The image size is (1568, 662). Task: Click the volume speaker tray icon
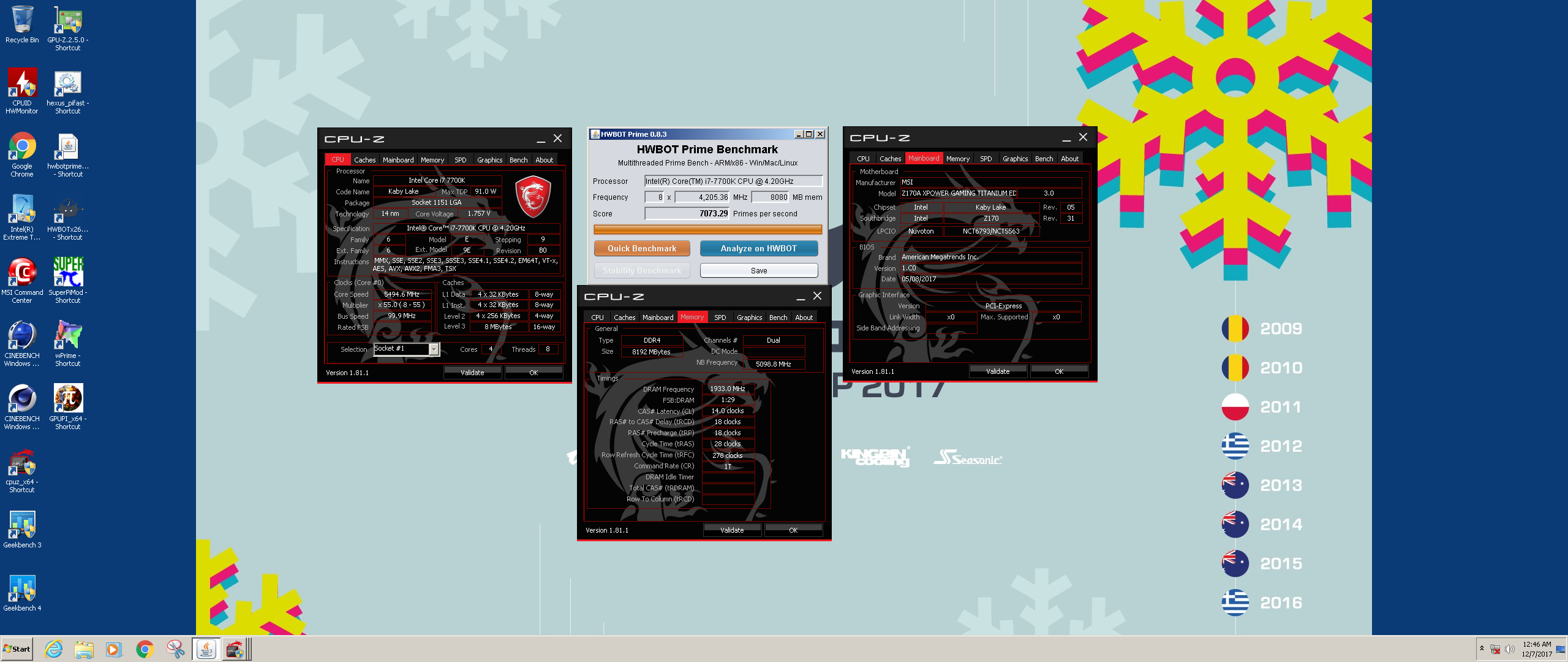click(x=1510, y=649)
